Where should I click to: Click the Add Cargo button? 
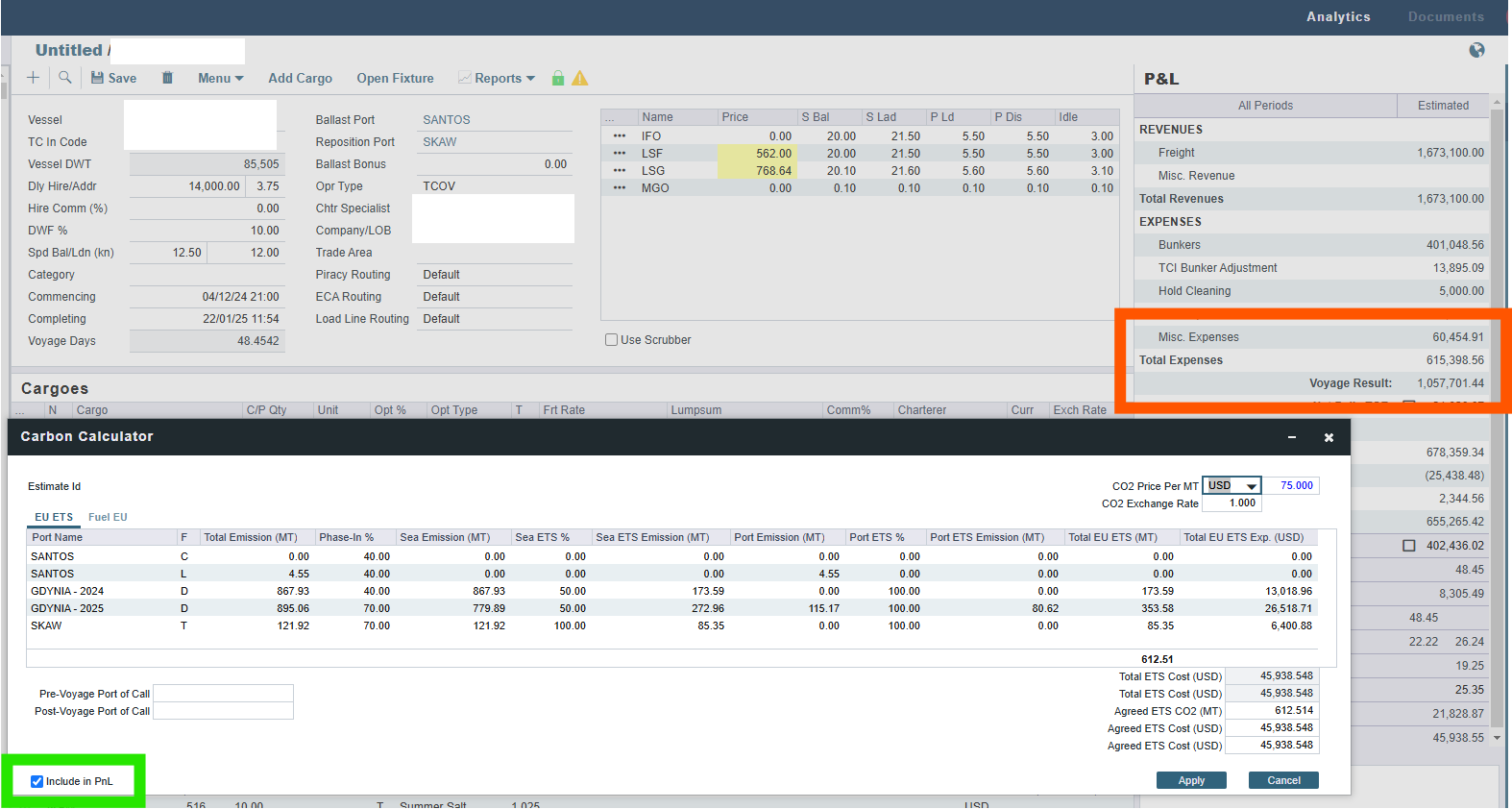[x=300, y=79]
